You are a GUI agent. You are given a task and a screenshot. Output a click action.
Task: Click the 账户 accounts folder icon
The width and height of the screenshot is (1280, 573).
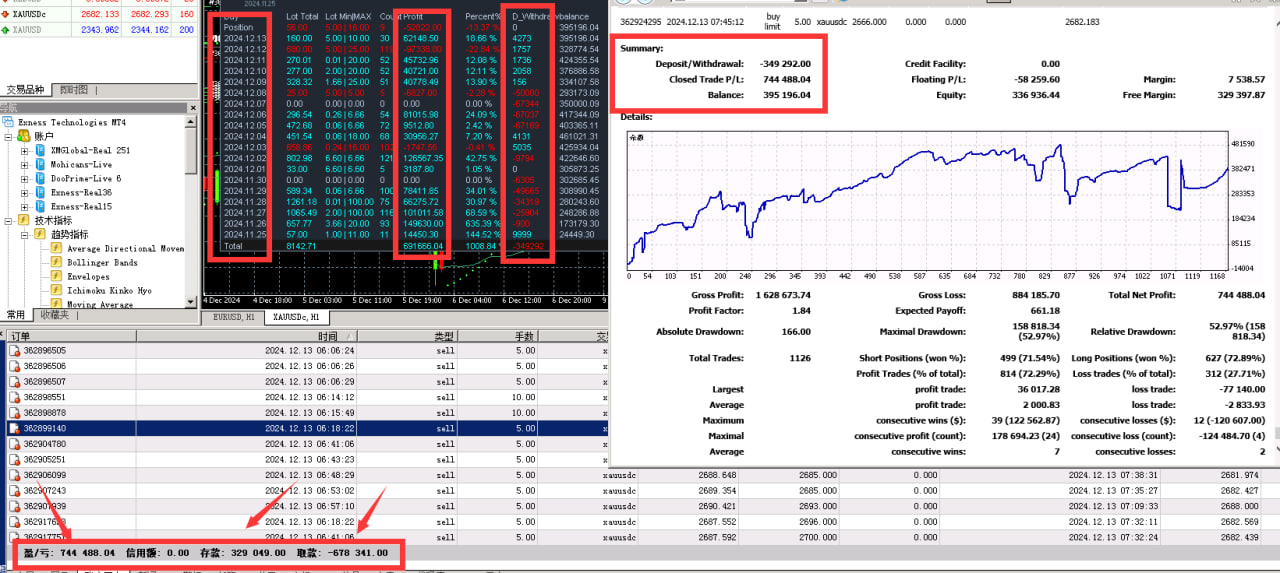24,136
